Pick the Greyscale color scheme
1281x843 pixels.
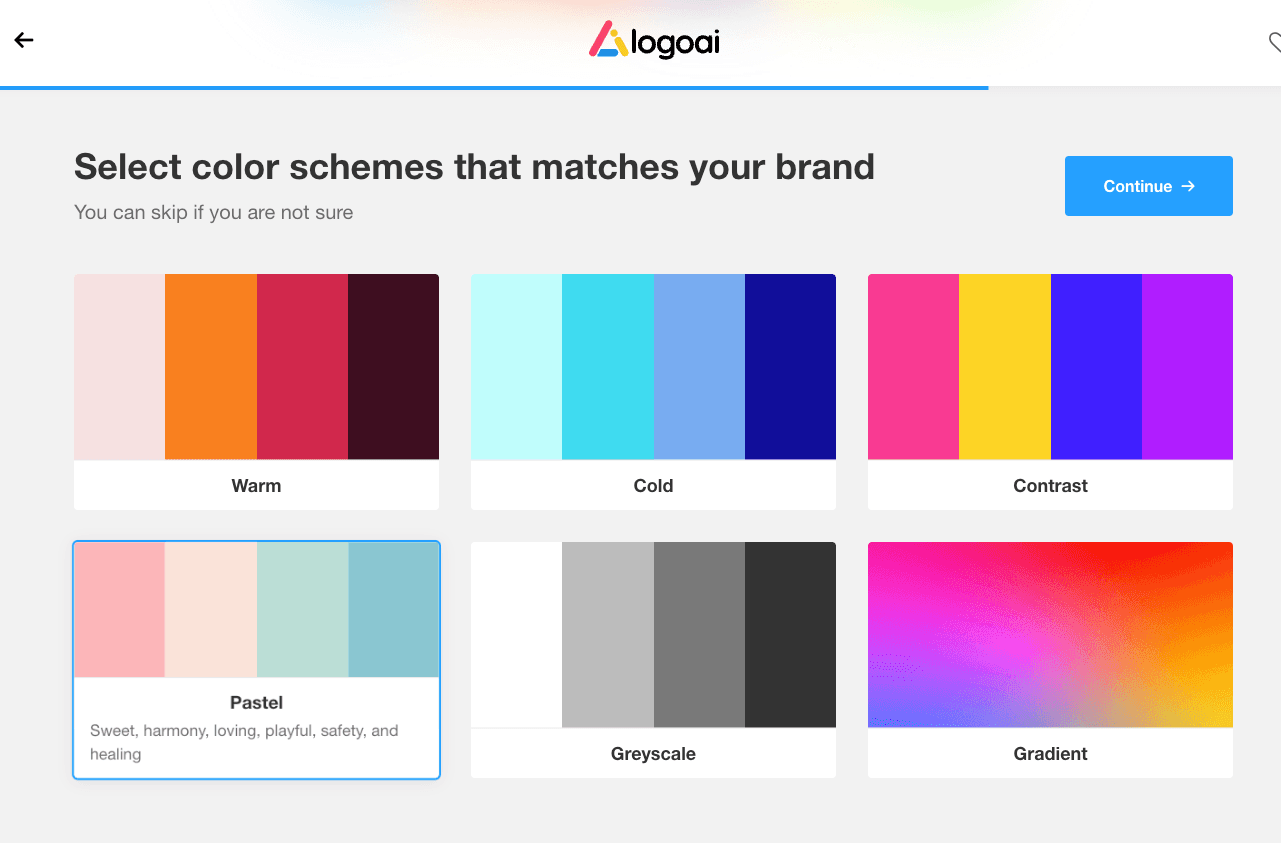tap(653, 660)
